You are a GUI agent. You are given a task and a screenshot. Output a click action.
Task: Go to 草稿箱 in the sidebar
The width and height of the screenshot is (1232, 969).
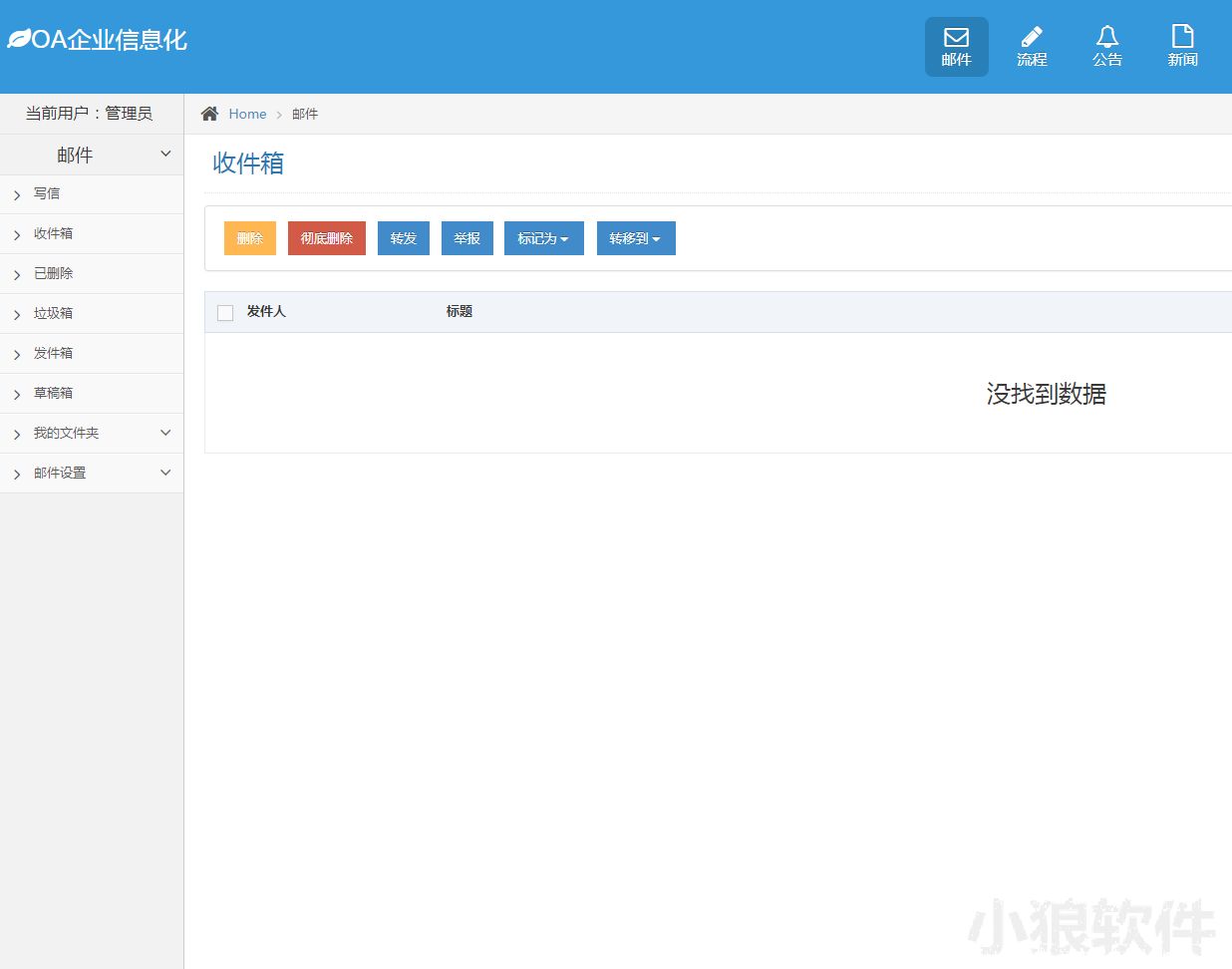(54, 393)
